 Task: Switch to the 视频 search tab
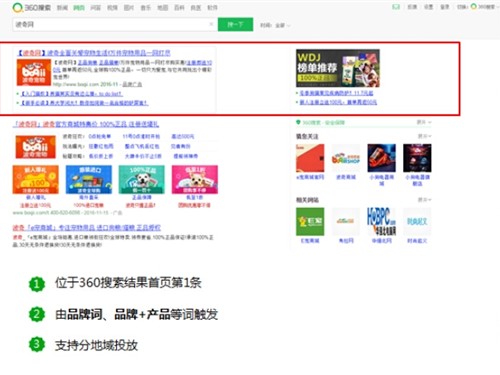[x=112, y=8]
